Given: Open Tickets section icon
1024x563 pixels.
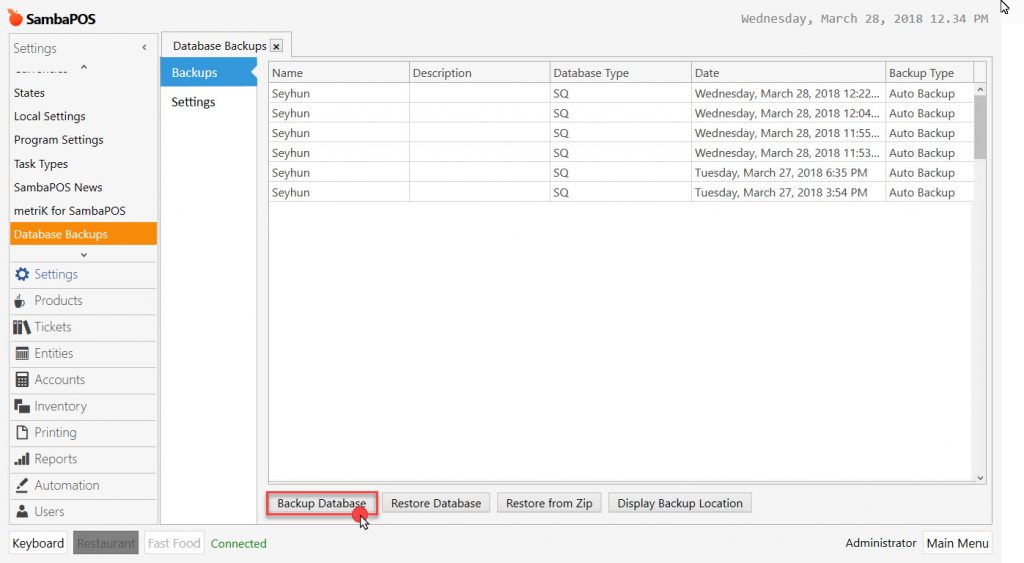Looking at the screenshot, I should point(22,327).
